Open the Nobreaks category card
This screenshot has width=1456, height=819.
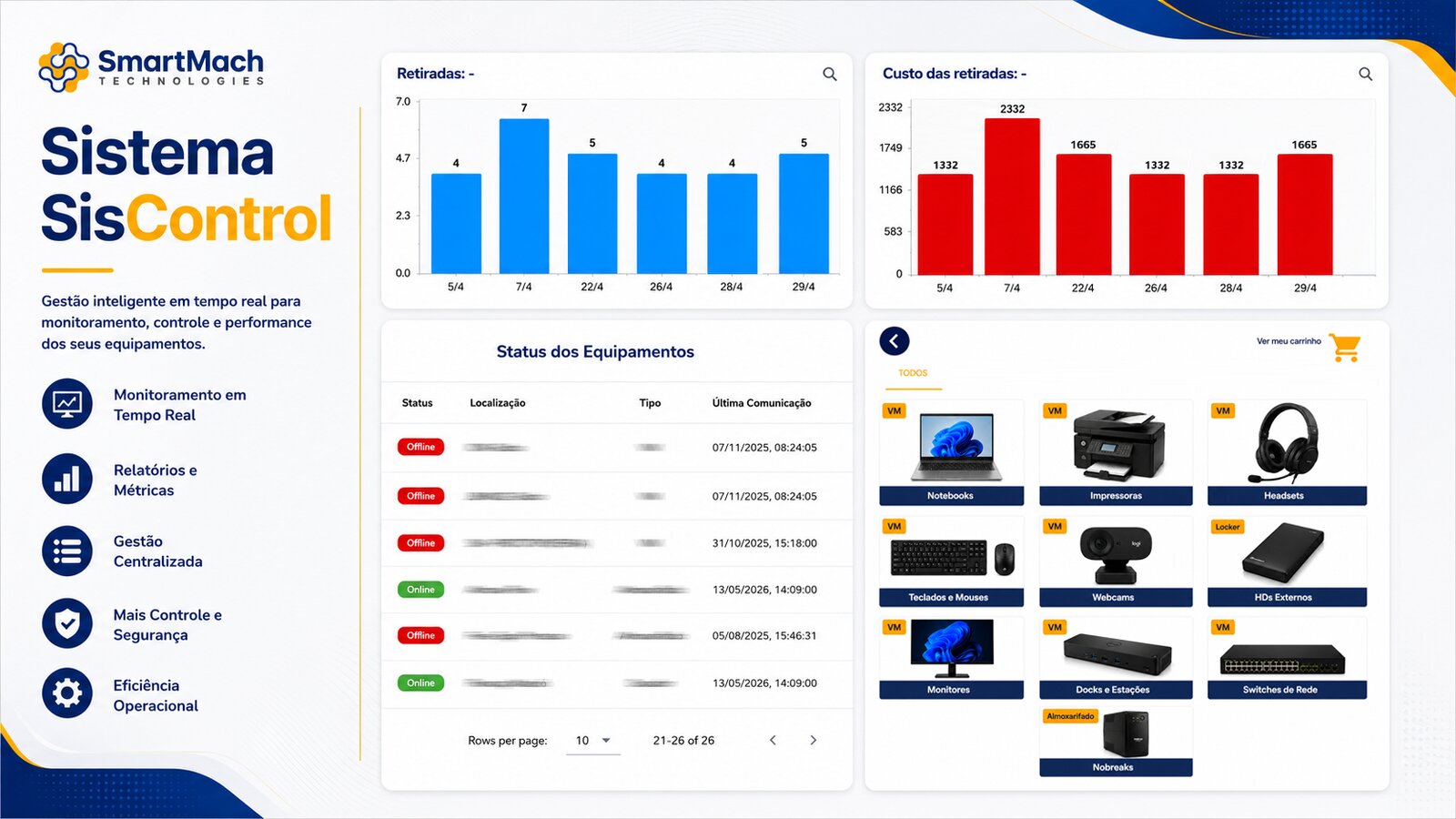[x=1116, y=742]
